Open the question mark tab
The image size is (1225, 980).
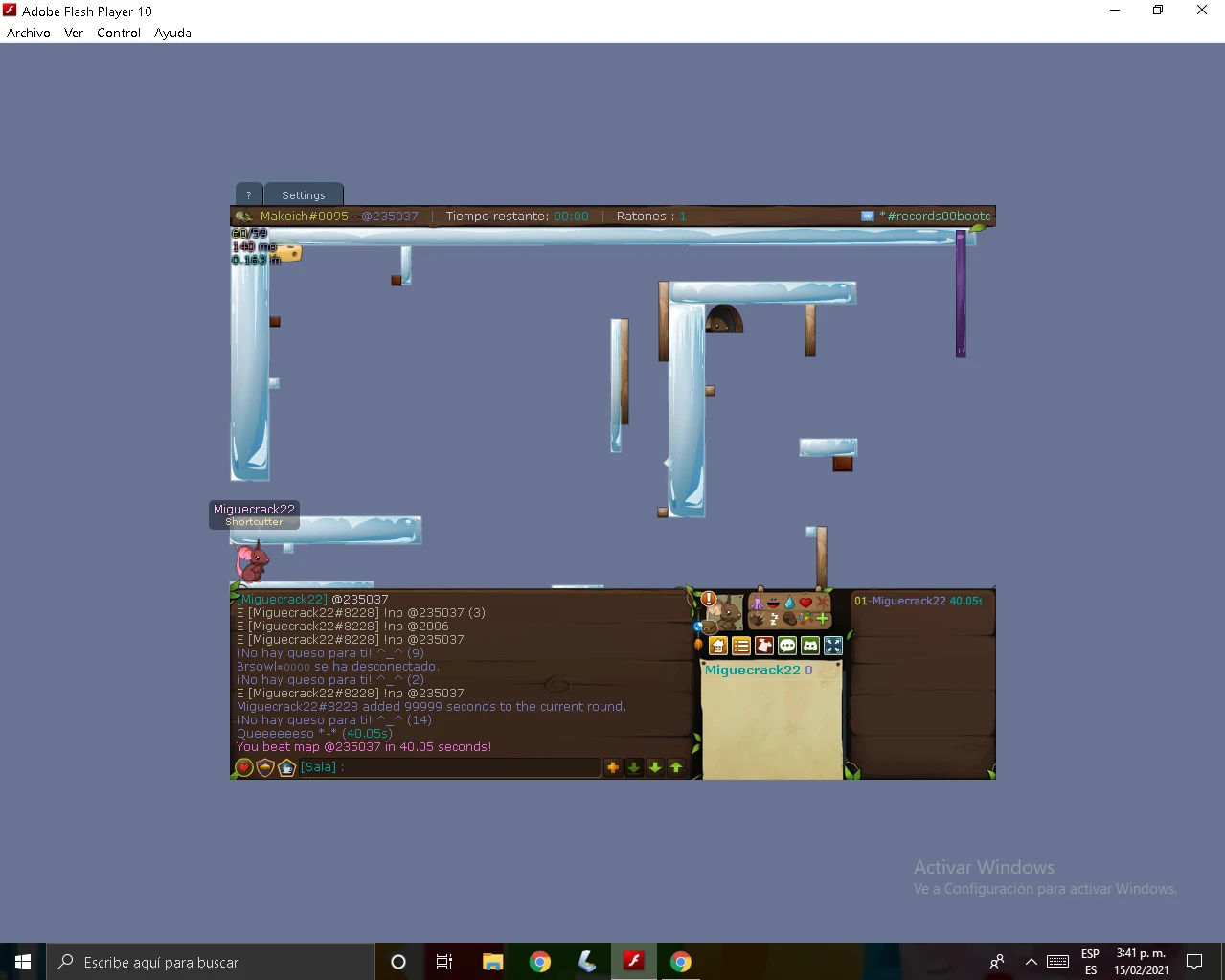tap(249, 194)
